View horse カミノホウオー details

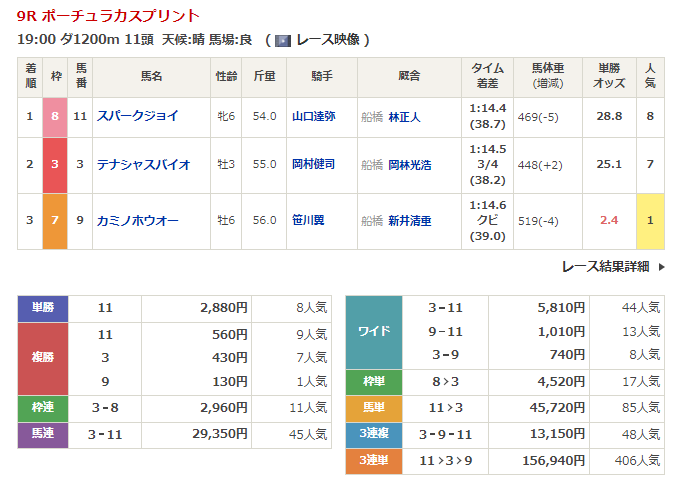click(x=138, y=219)
